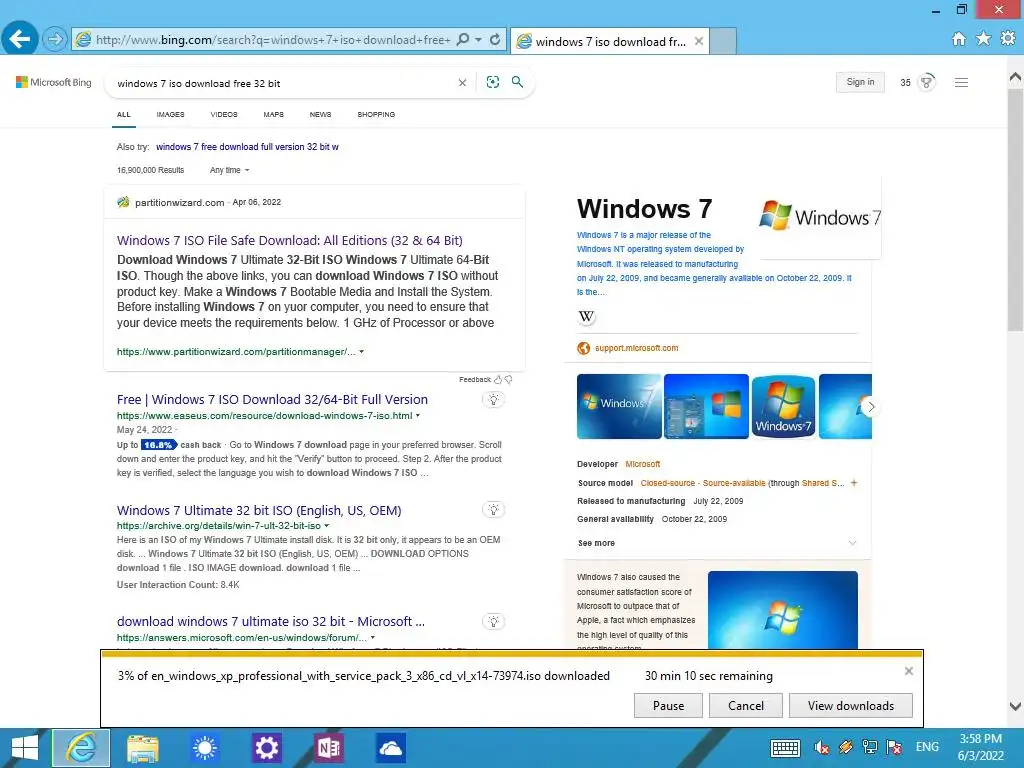Viewport: 1024px width, 768px height.
Task: Open Free Windows 7 ISO Download 32/64-Bit link
Action: [272, 399]
